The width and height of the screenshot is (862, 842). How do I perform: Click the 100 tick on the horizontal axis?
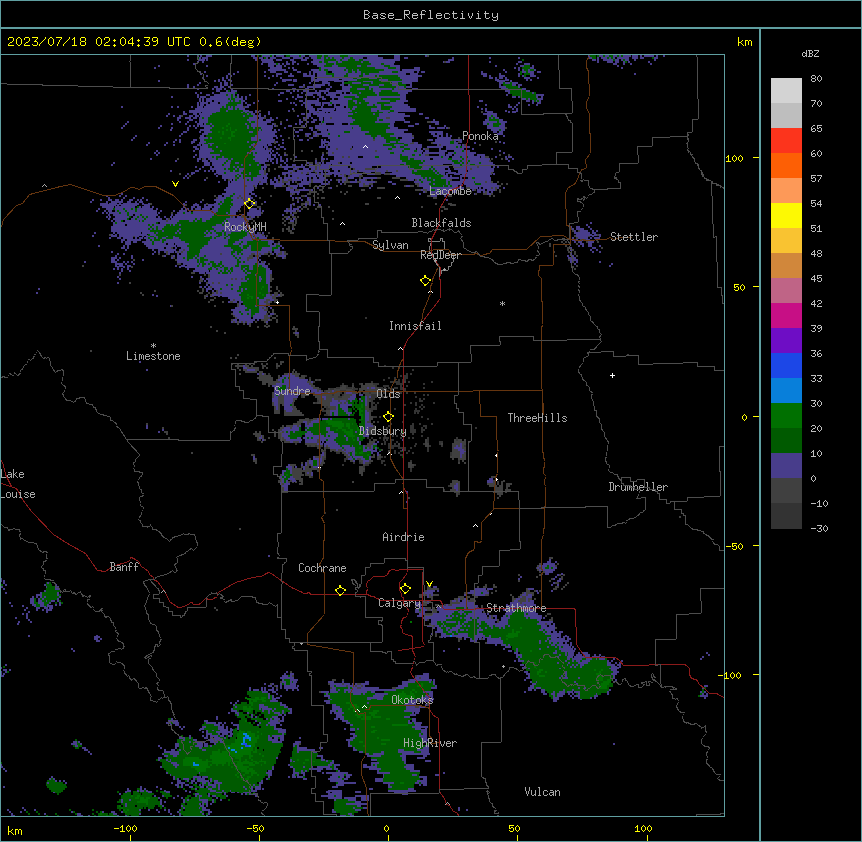(x=643, y=828)
